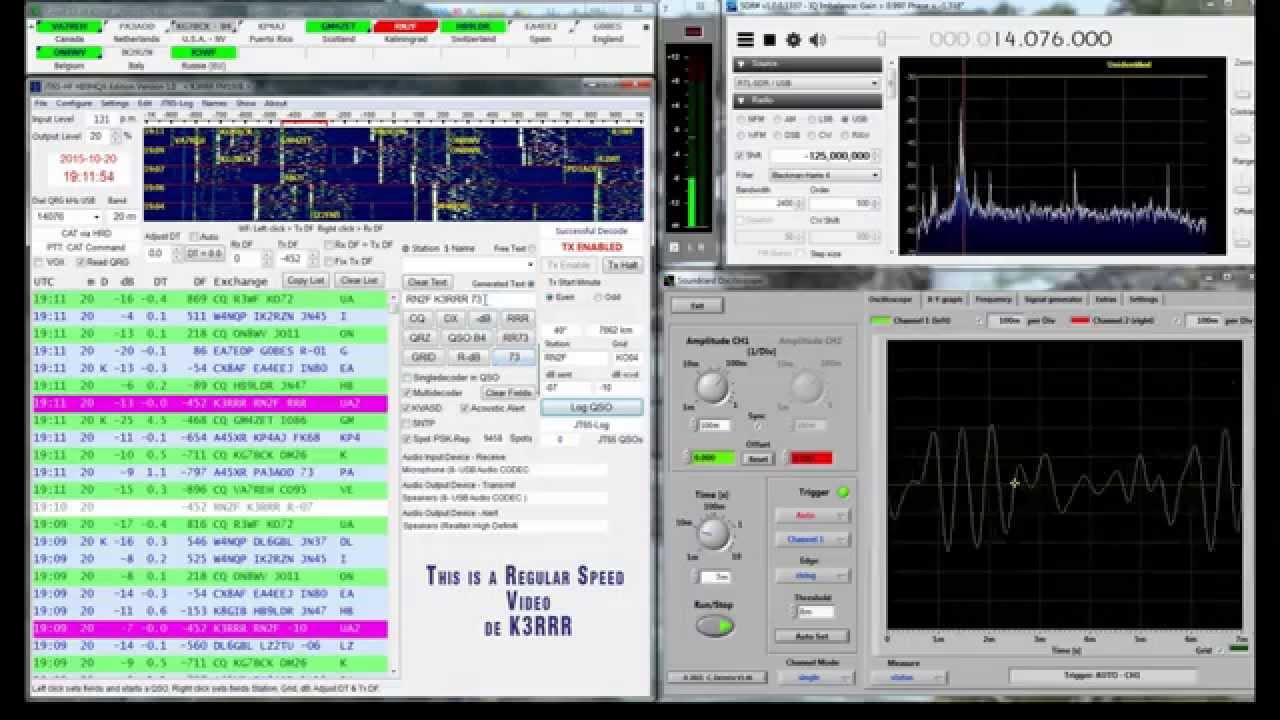Open the JT65-HF Configure menu

tap(74, 103)
